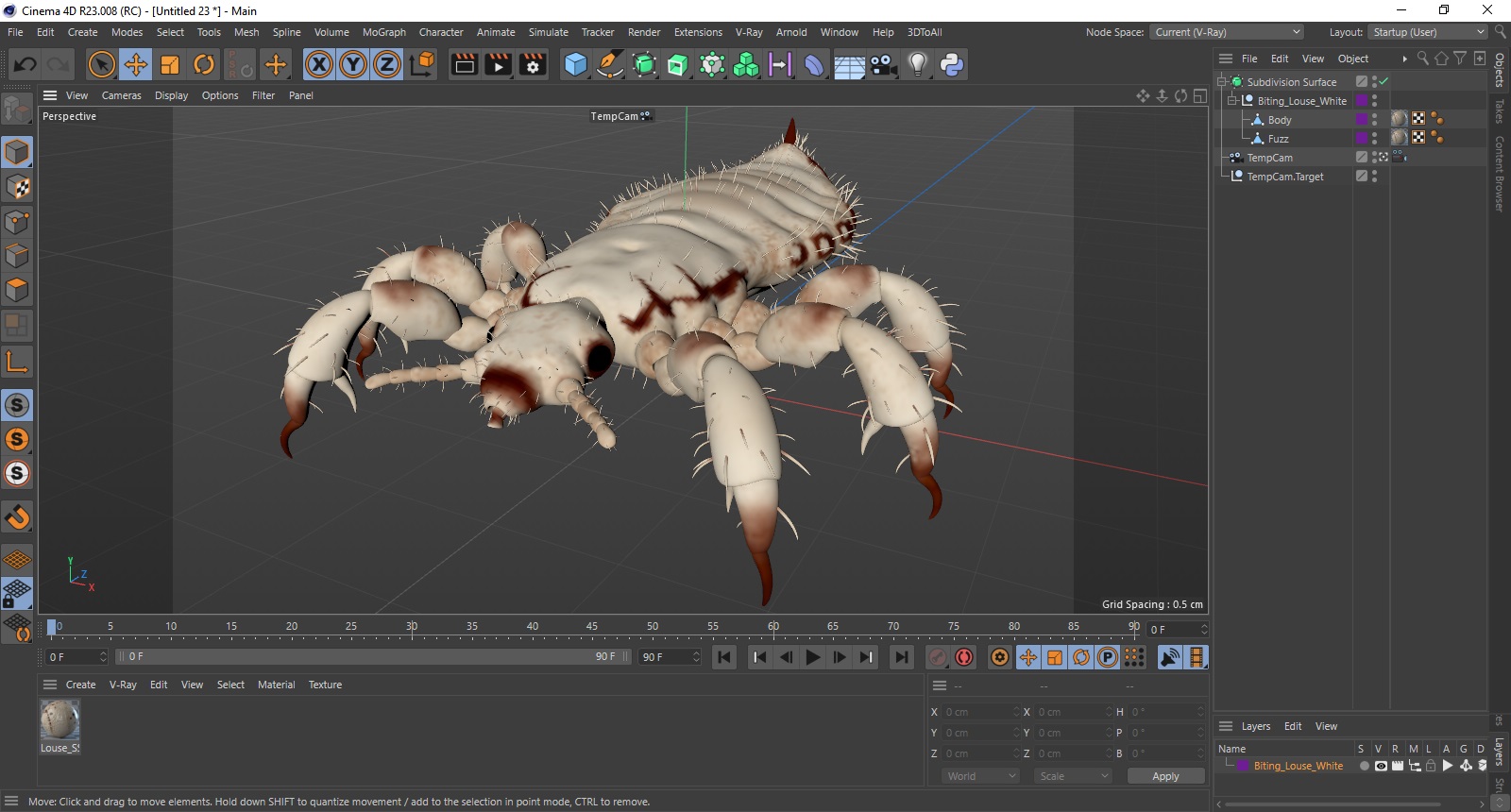This screenshot has width=1511, height=812.
Task: Select the Move tool in the toolbar
Action: (x=136, y=64)
